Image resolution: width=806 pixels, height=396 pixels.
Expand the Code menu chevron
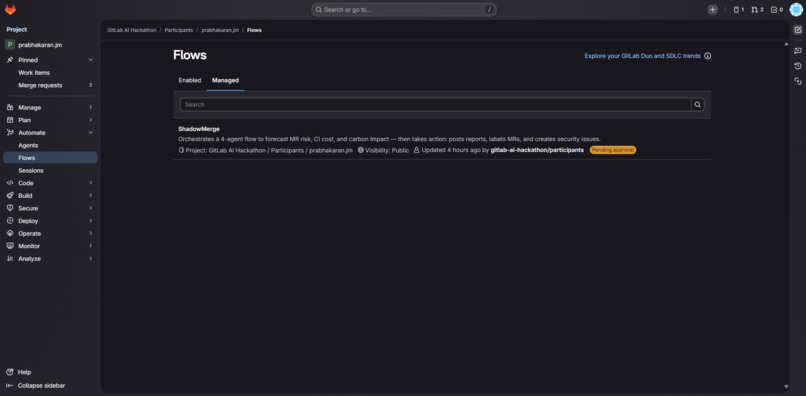[x=90, y=183]
